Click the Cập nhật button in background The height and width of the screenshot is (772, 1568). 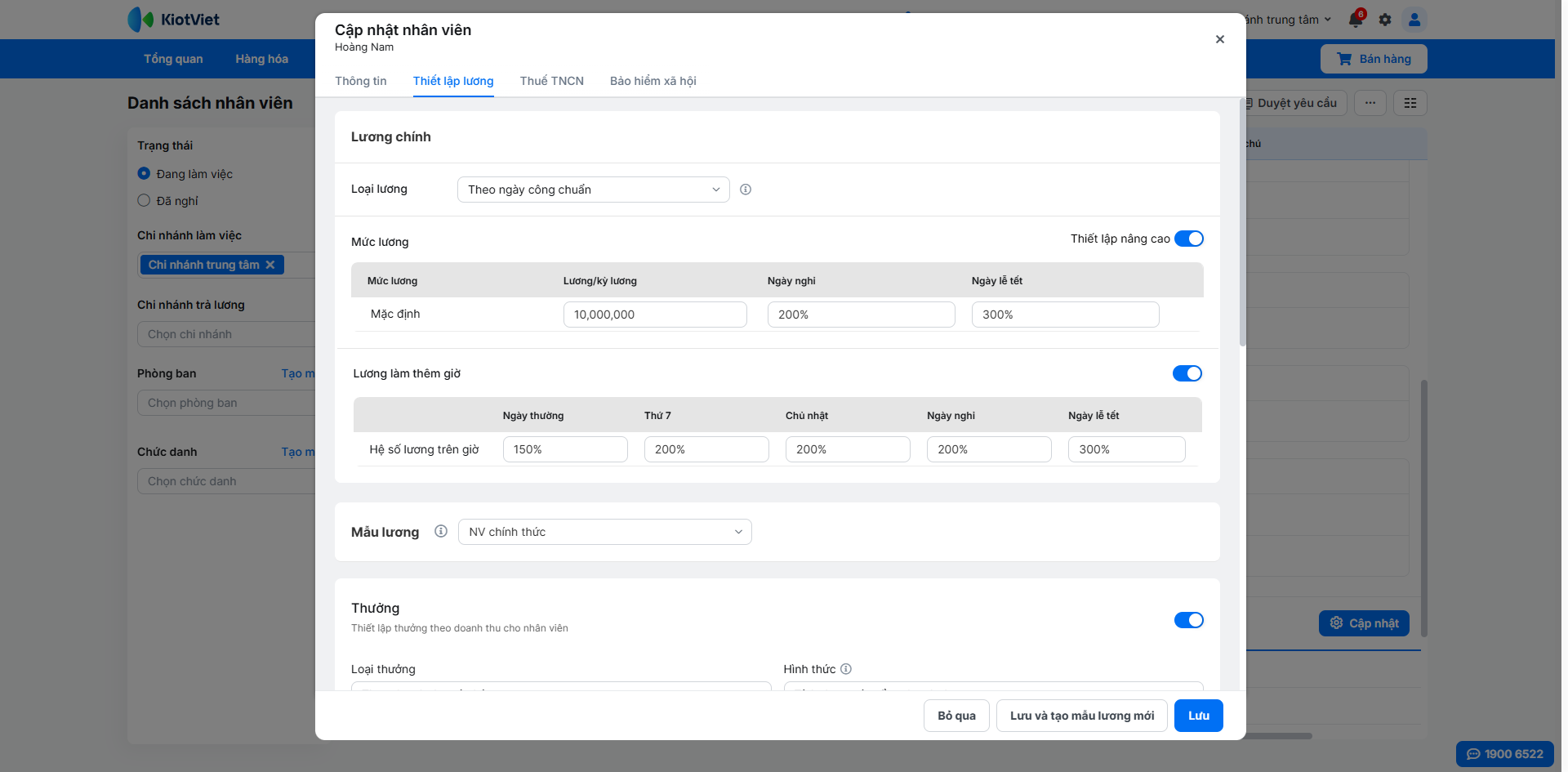[1365, 623]
